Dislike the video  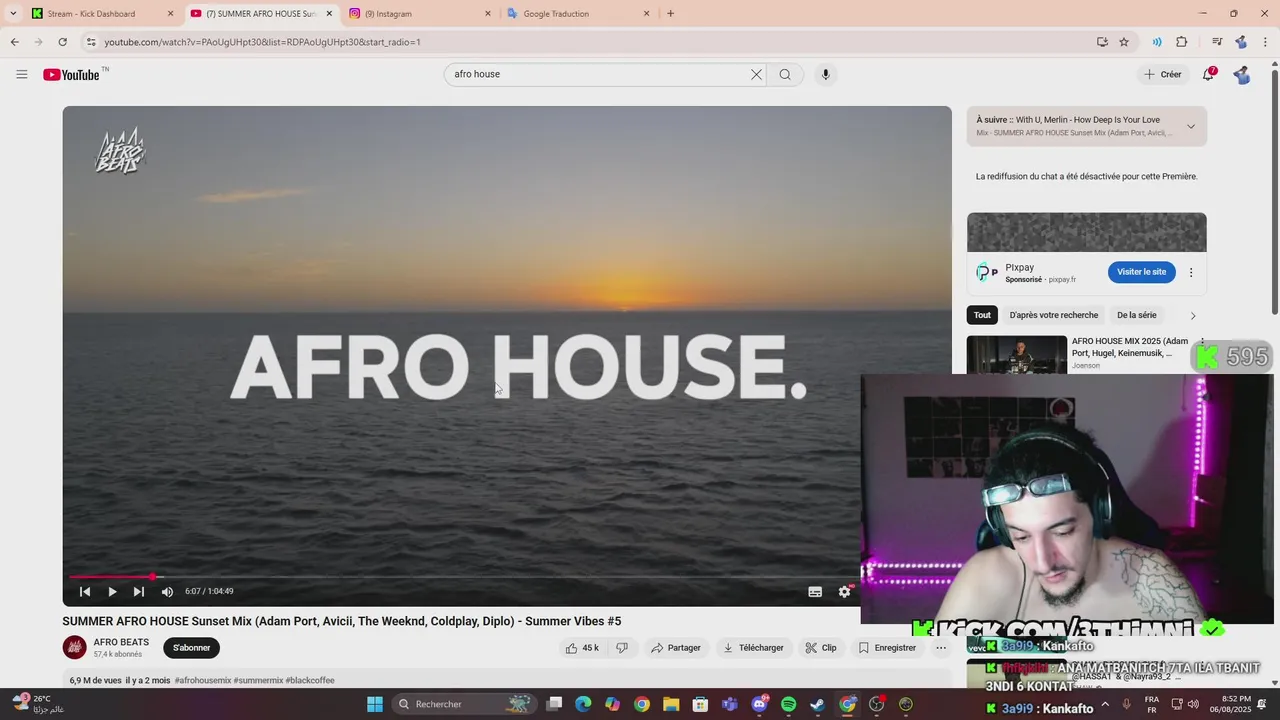coord(622,648)
